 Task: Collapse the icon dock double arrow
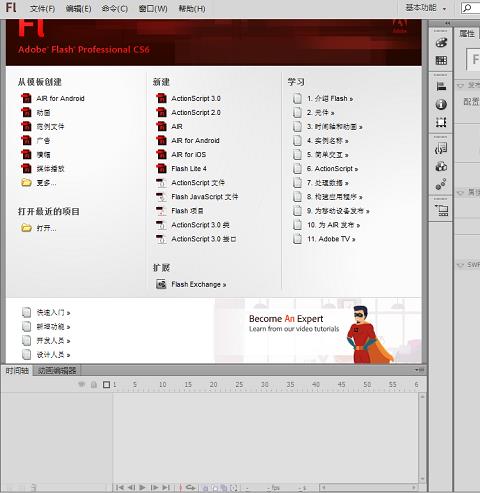447,23
